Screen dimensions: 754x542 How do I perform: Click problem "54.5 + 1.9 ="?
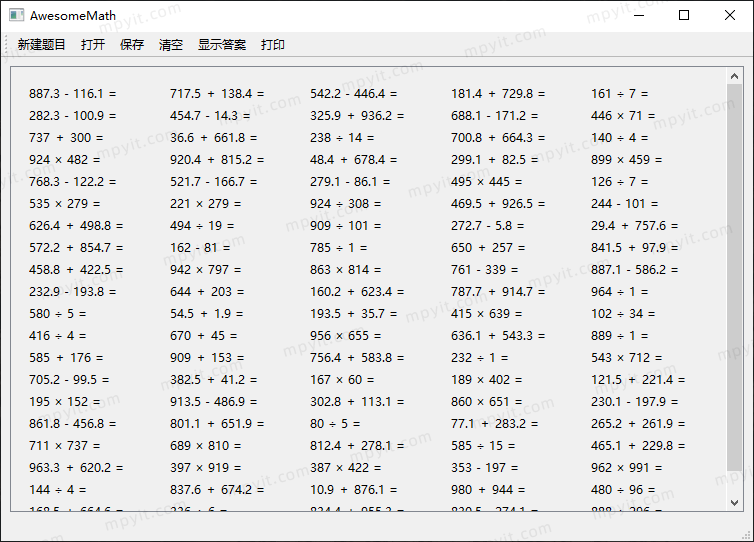[206, 314]
